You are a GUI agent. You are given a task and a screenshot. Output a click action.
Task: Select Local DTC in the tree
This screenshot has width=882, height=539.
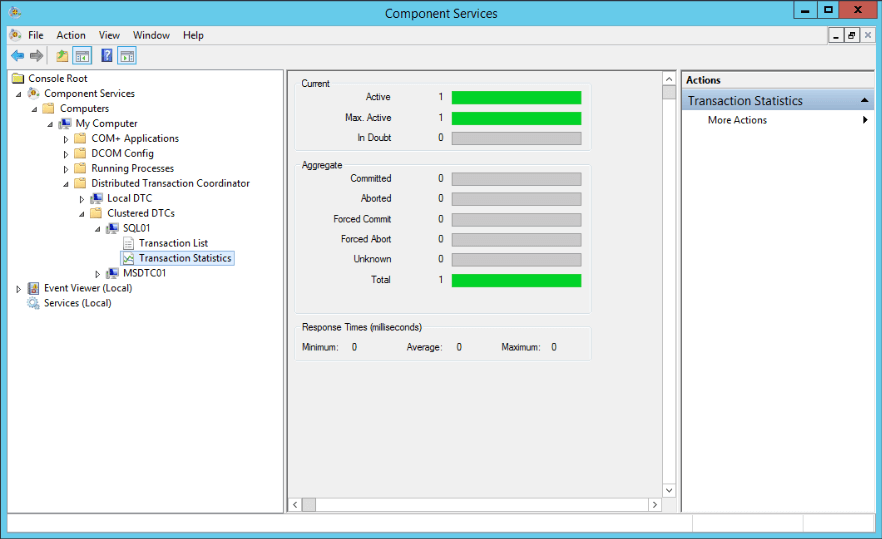[129, 198]
